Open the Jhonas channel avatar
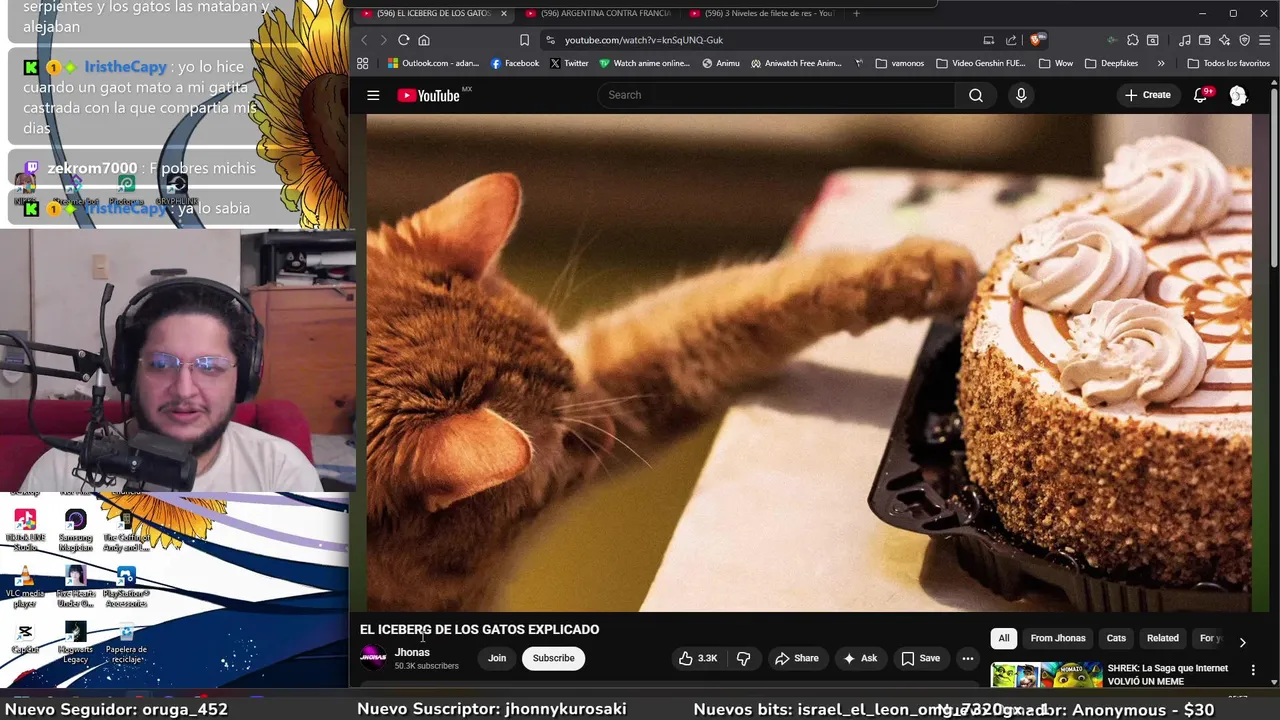1280x720 pixels. pyautogui.click(x=373, y=657)
